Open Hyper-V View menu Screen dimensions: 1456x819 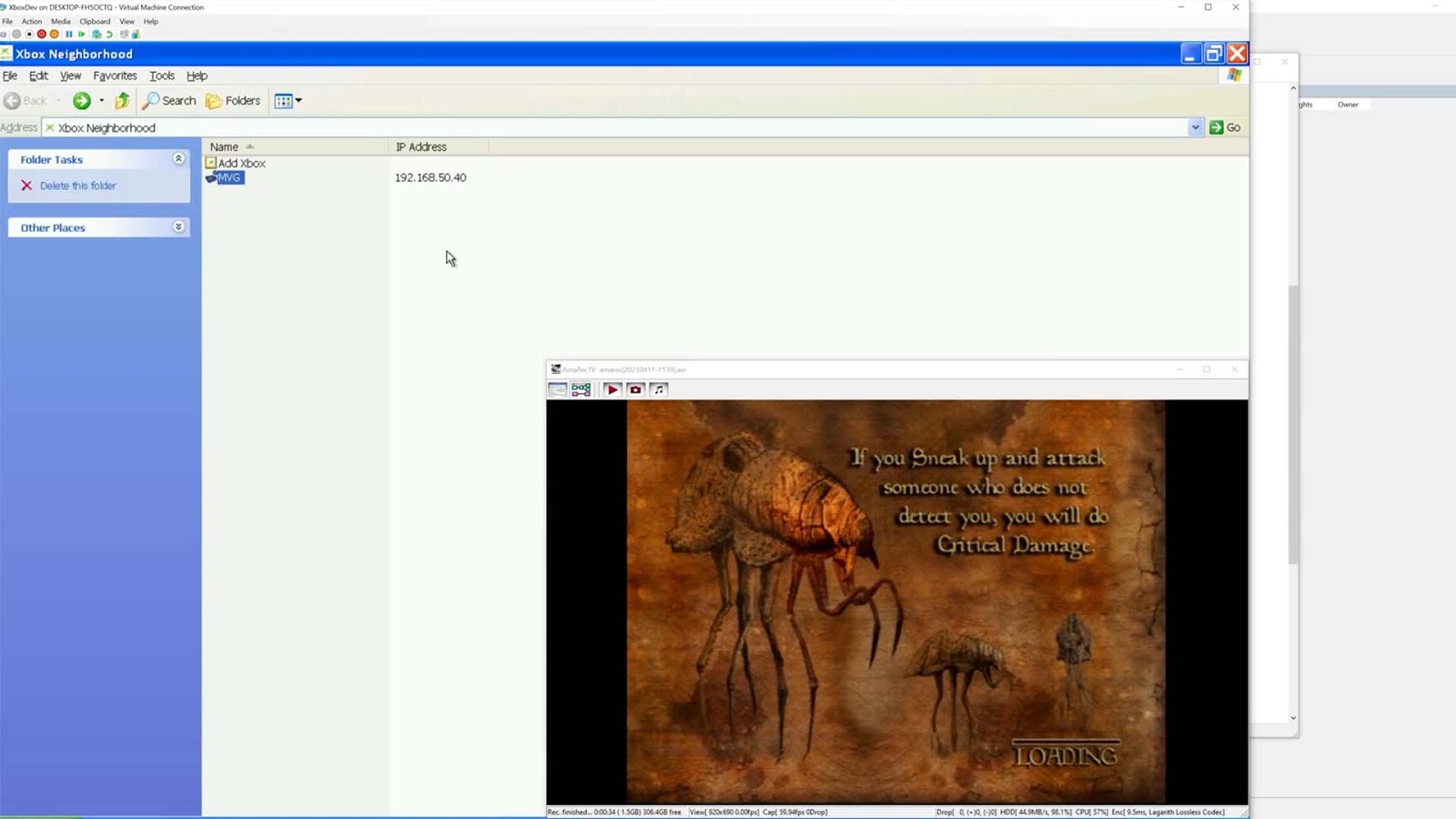(126, 21)
